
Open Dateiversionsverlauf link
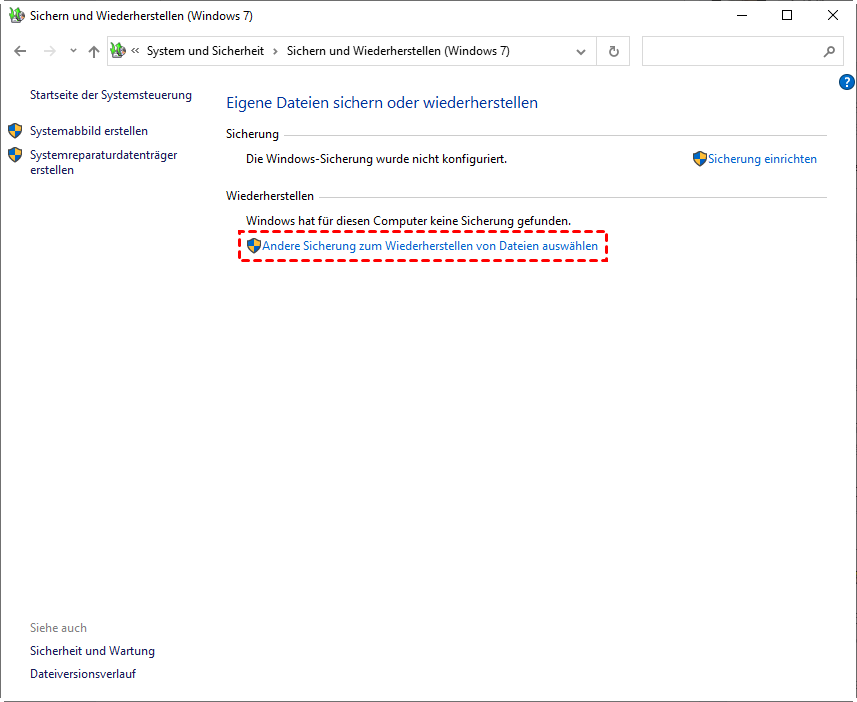(x=83, y=674)
